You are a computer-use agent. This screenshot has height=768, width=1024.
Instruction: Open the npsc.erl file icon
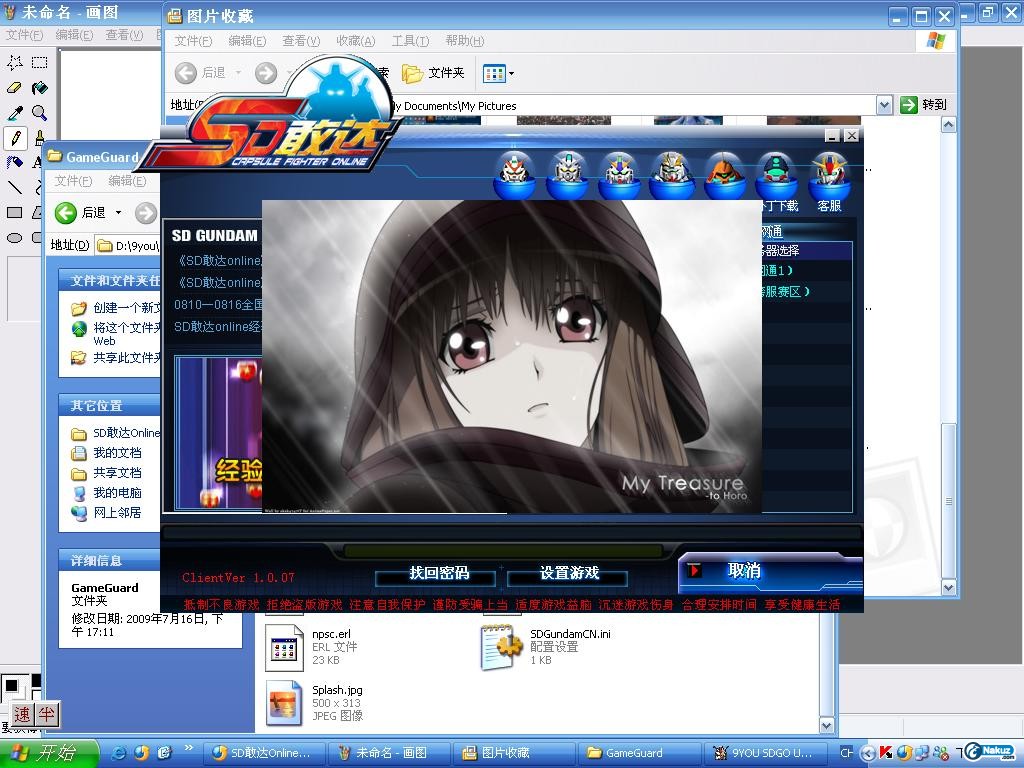coord(284,648)
